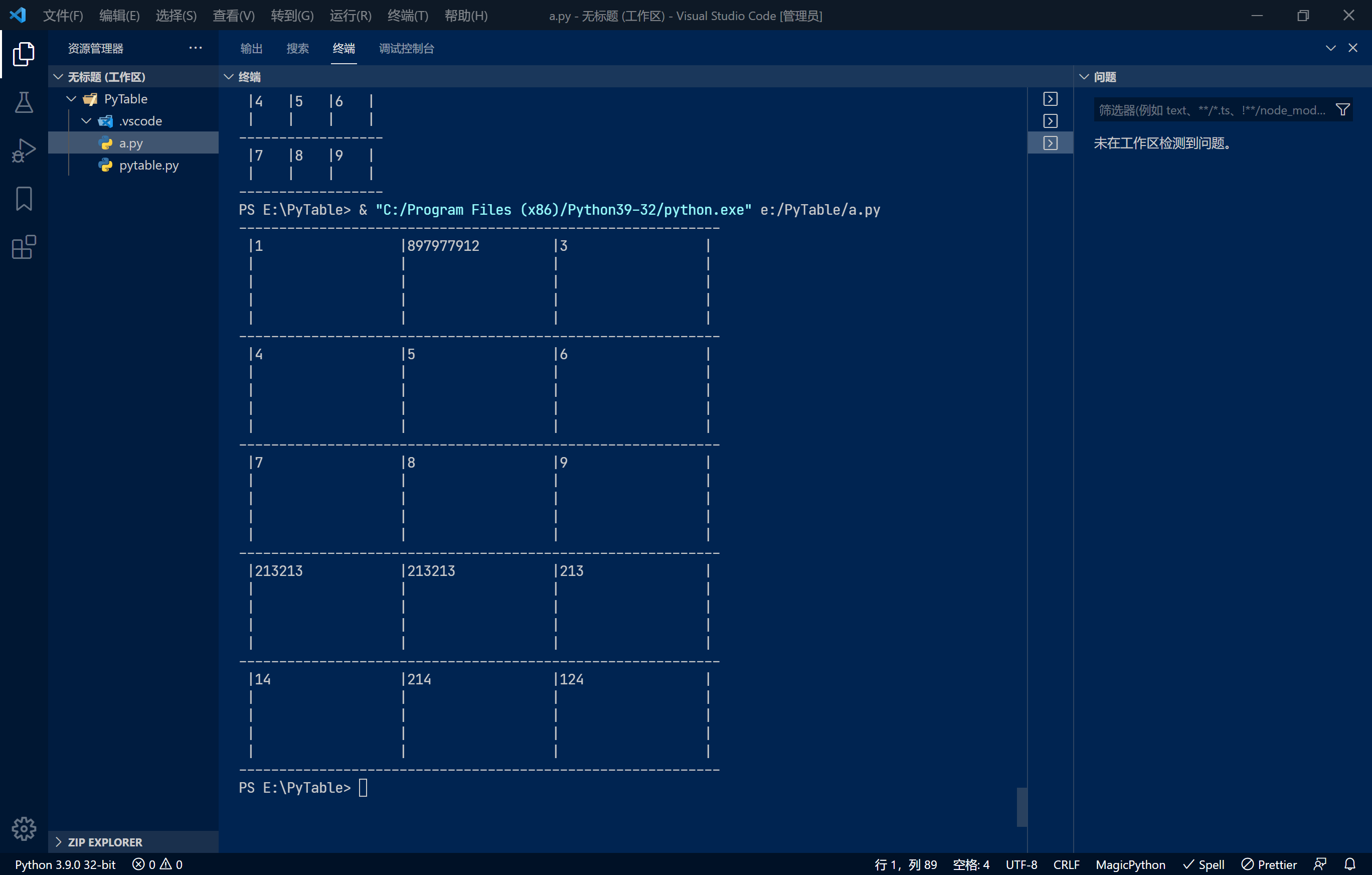Click 行 1, 列 89 cursor position

coord(905,864)
